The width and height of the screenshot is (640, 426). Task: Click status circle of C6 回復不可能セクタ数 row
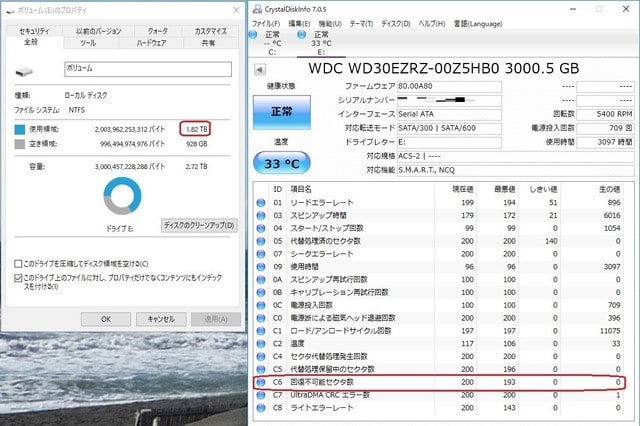click(261, 382)
